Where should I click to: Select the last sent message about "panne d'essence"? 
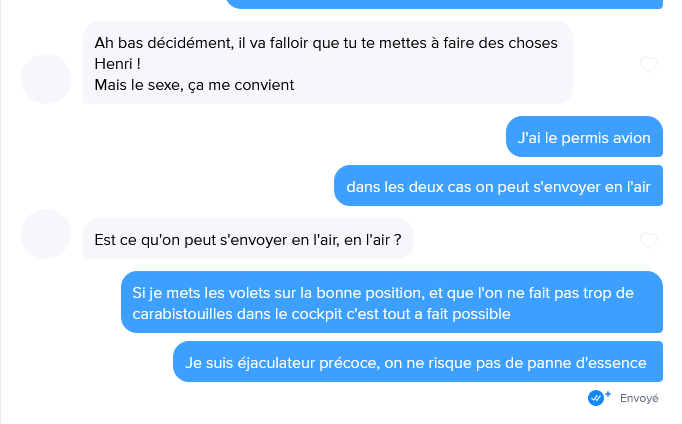point(417,362)
